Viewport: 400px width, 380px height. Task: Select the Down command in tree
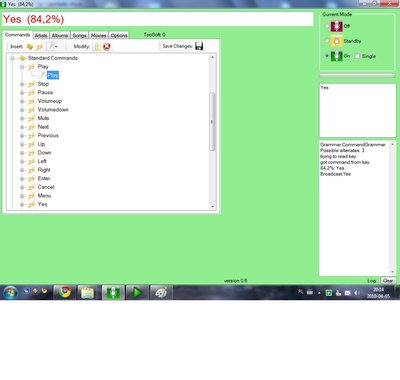coord(44,153)
